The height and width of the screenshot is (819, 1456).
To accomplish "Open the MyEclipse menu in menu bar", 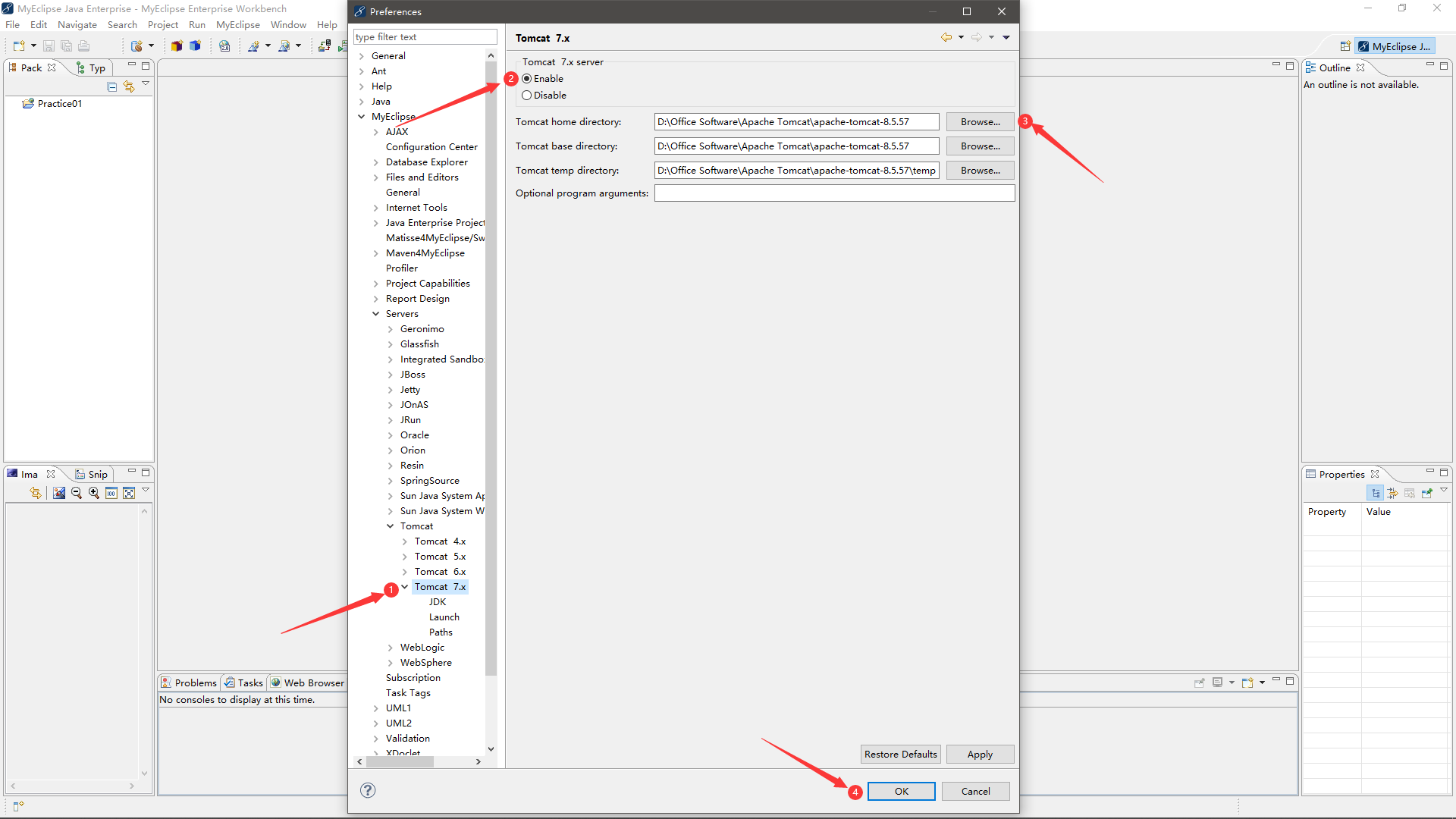I will click(237, 25).
